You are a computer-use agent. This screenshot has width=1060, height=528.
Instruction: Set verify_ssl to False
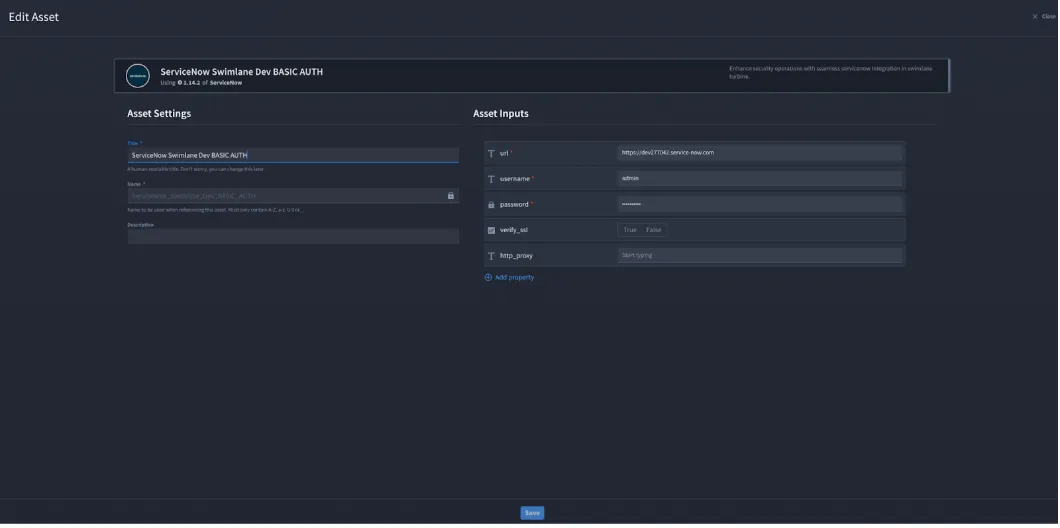(654, 231)
